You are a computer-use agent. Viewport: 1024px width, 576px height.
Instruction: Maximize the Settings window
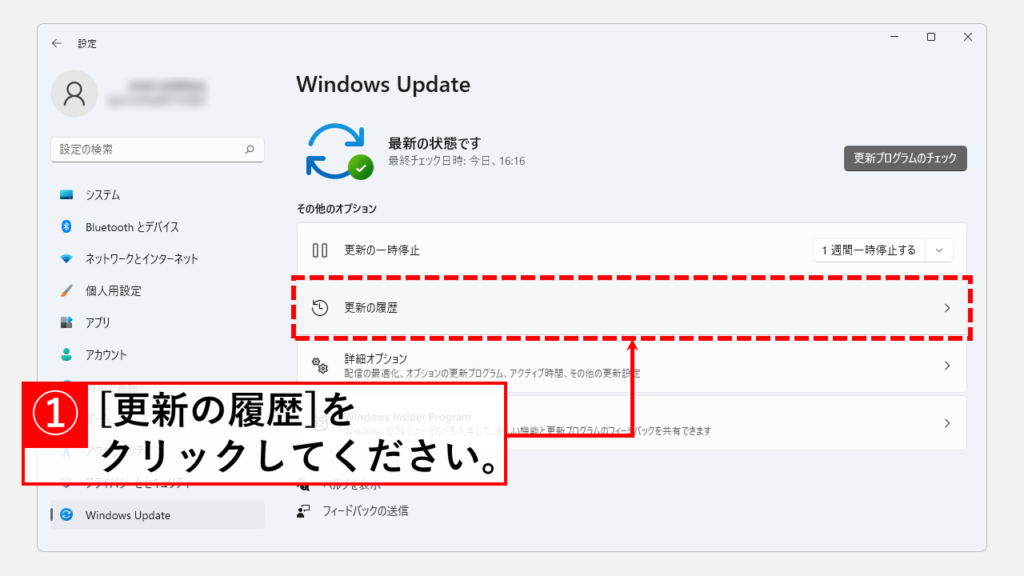[x=931, y=37]
